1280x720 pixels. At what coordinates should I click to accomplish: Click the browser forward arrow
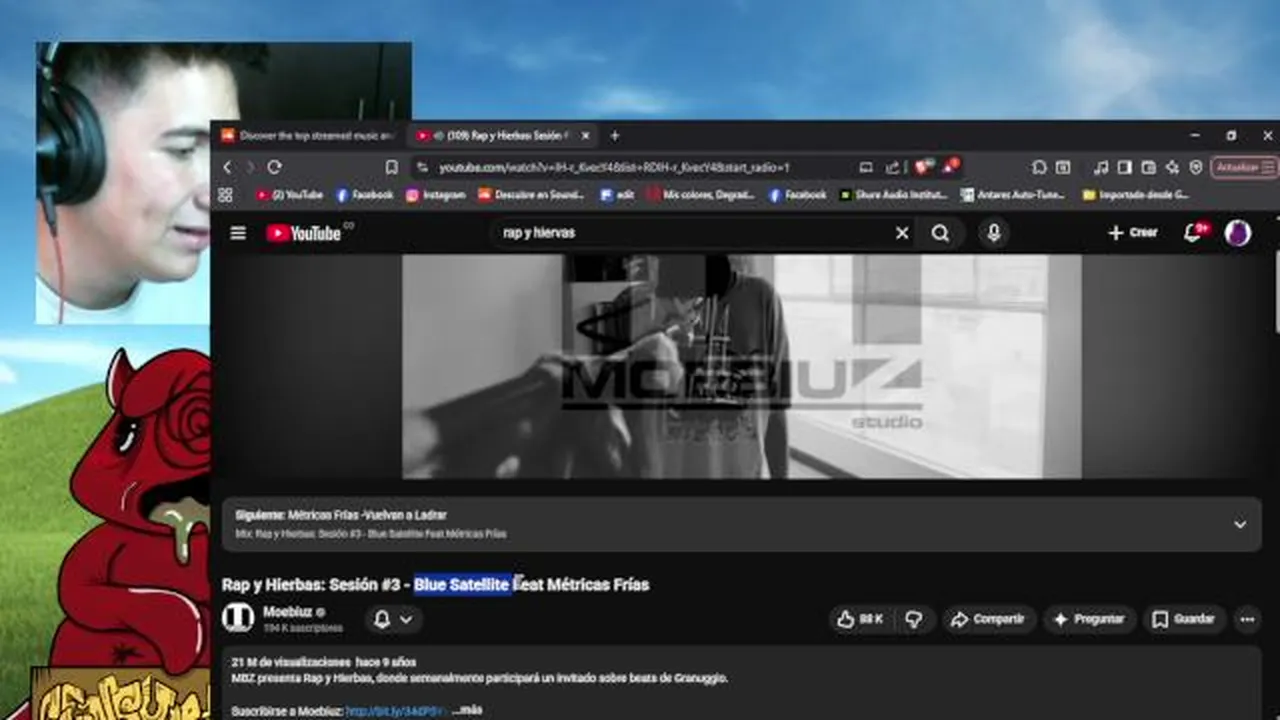point(250,167)
